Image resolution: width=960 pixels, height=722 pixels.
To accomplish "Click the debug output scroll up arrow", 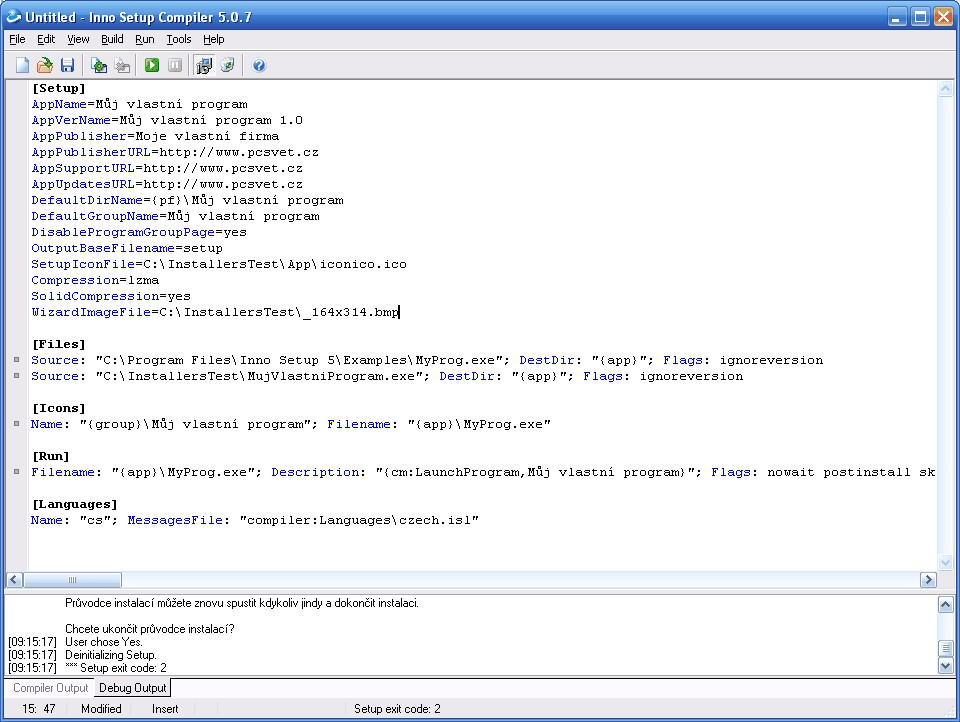I will point(945,604).
